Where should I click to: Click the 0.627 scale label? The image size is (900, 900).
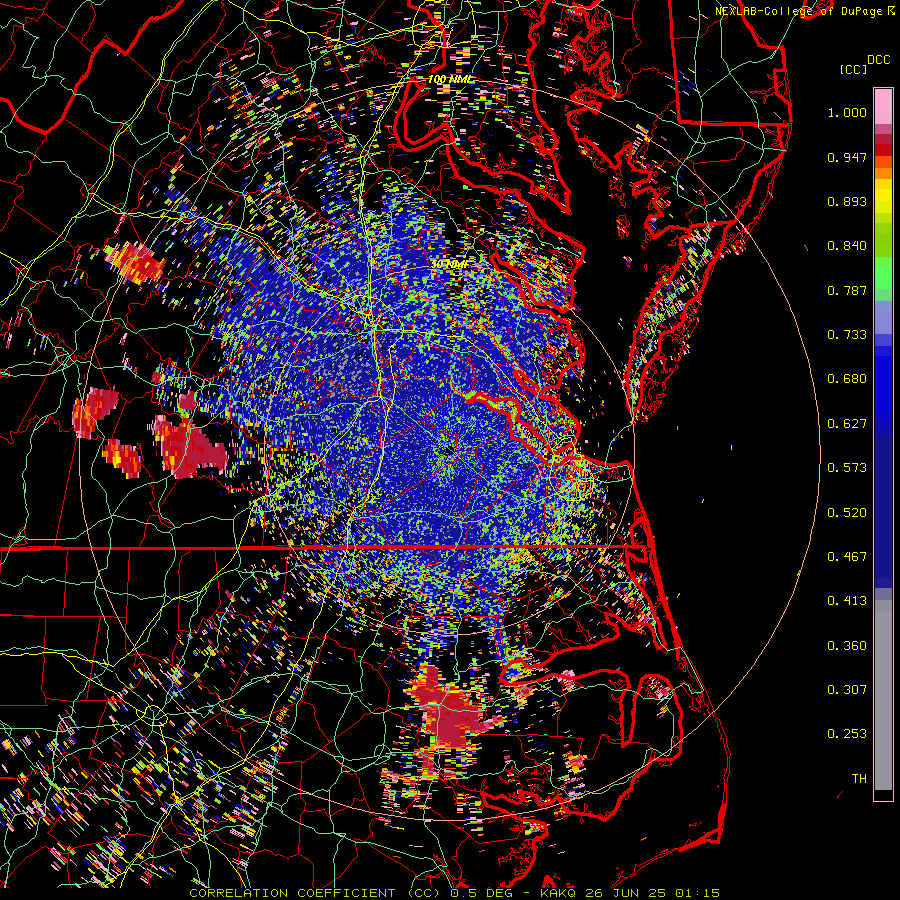[847, 424]
